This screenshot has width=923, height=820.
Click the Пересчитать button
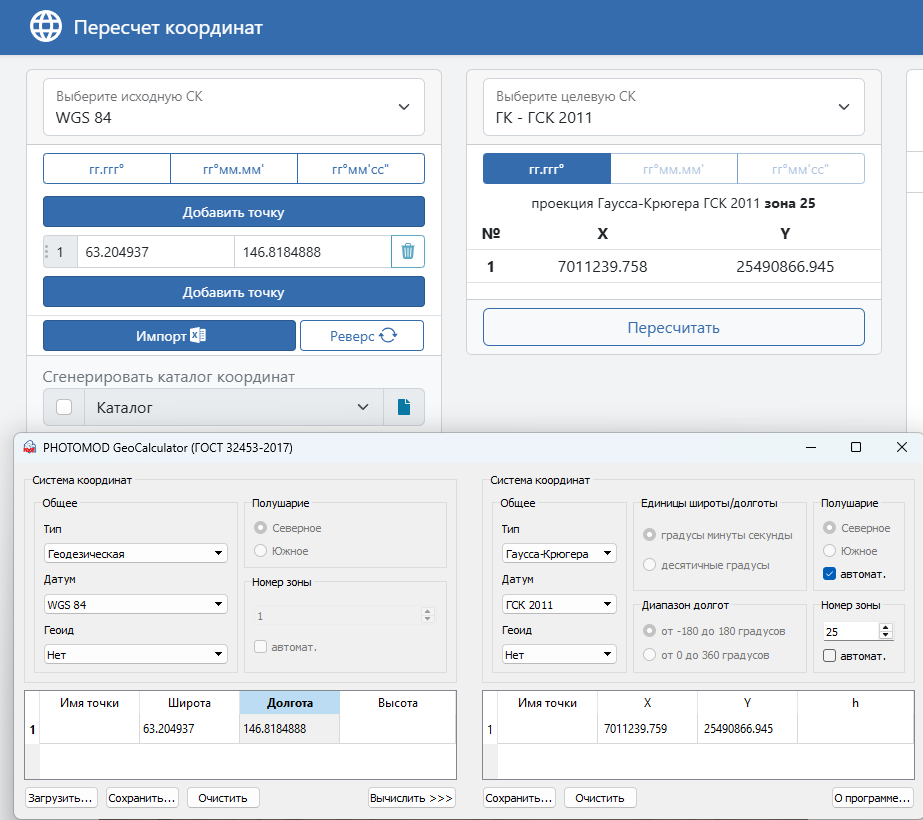[x=673, y=327]
